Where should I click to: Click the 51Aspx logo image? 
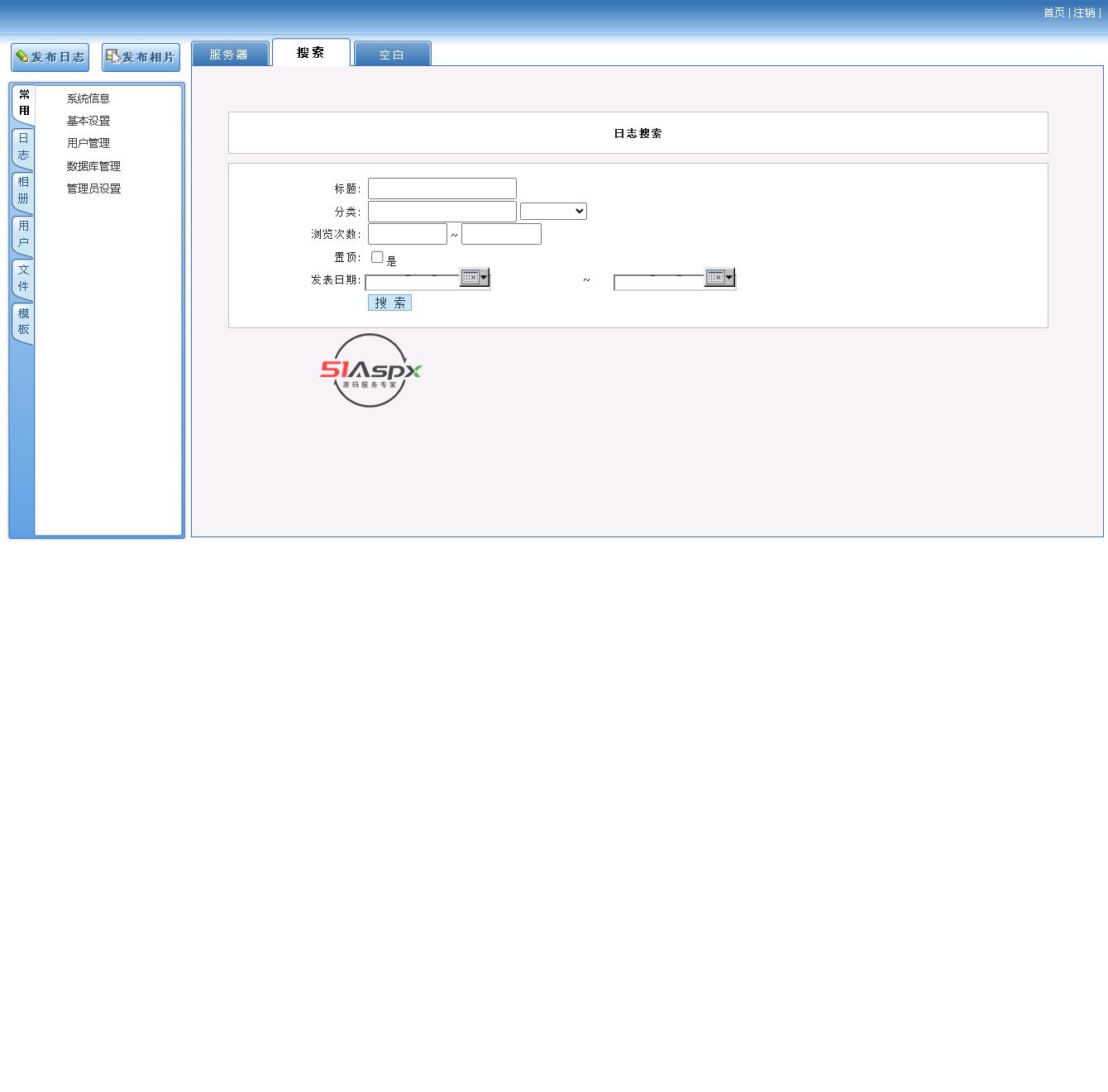tap(370, 370)
